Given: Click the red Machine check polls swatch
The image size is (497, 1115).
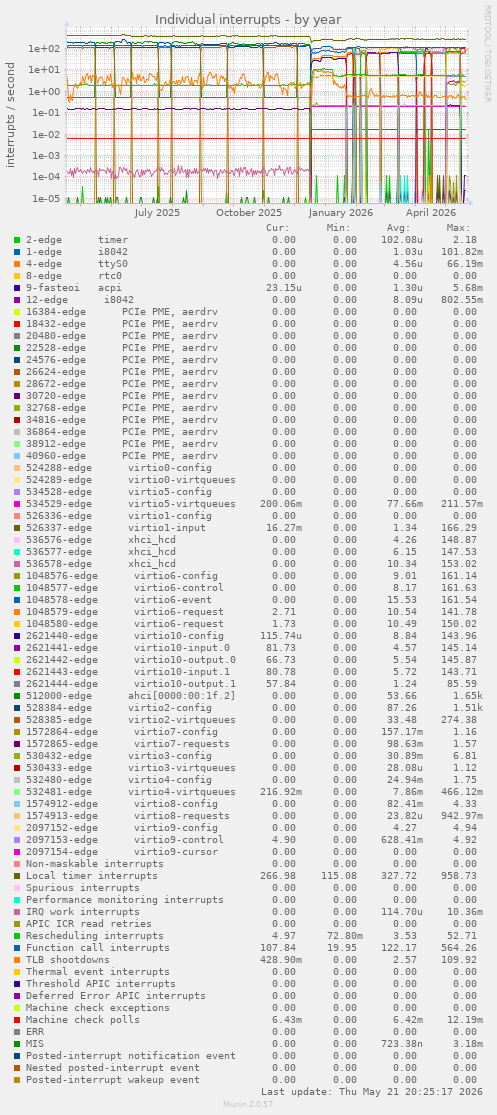Looking at the screenshot, I should pos(17,1020).
